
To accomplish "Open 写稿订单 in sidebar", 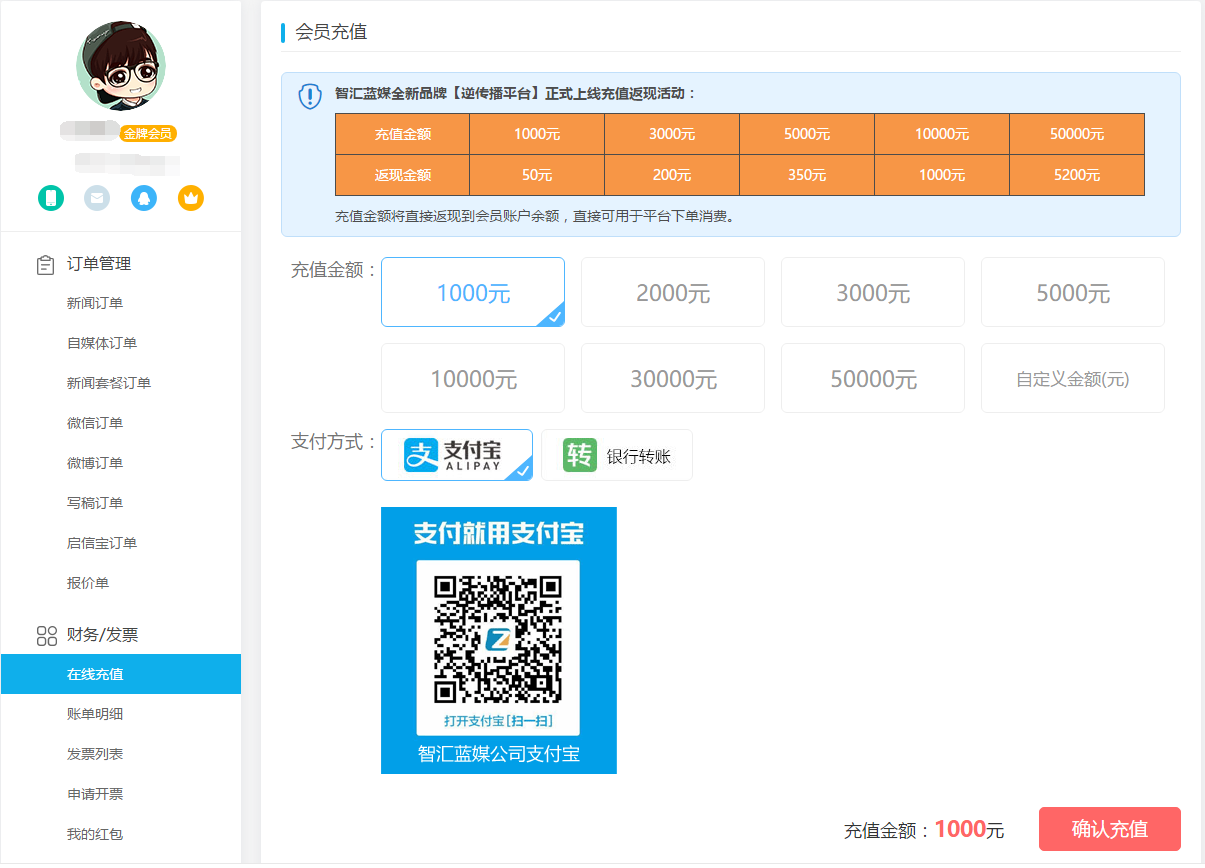I will point(95,503).
